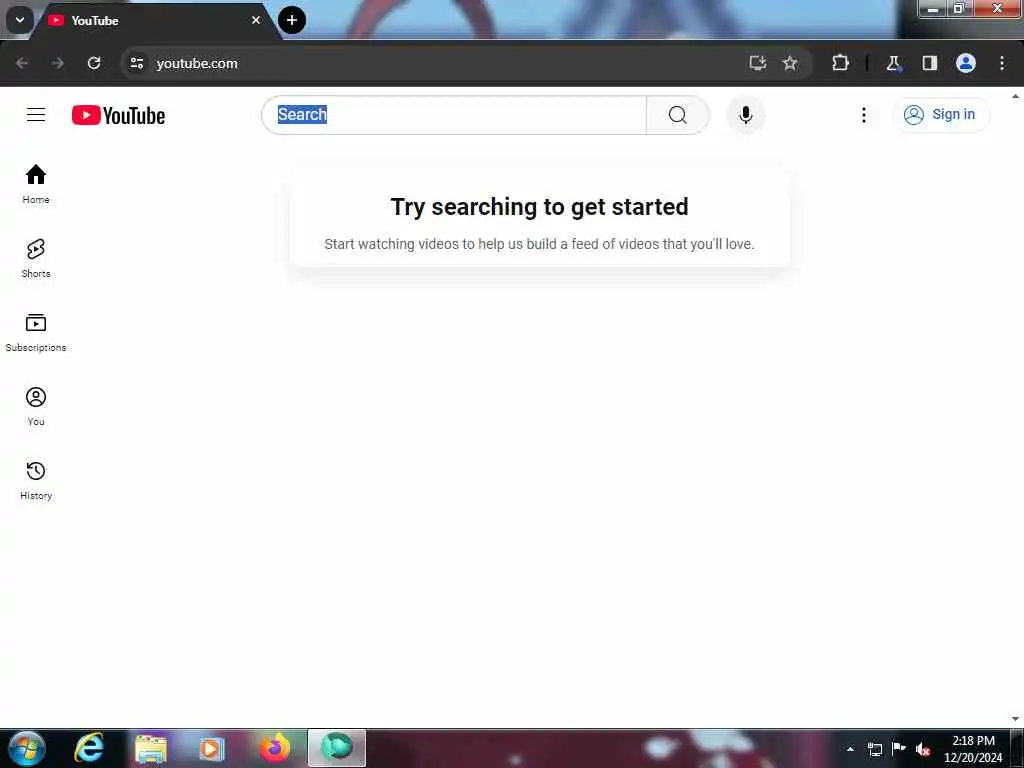Click the browser back arrow
The height and width of the screenshot is (768, 1024).
click(22, 63)
